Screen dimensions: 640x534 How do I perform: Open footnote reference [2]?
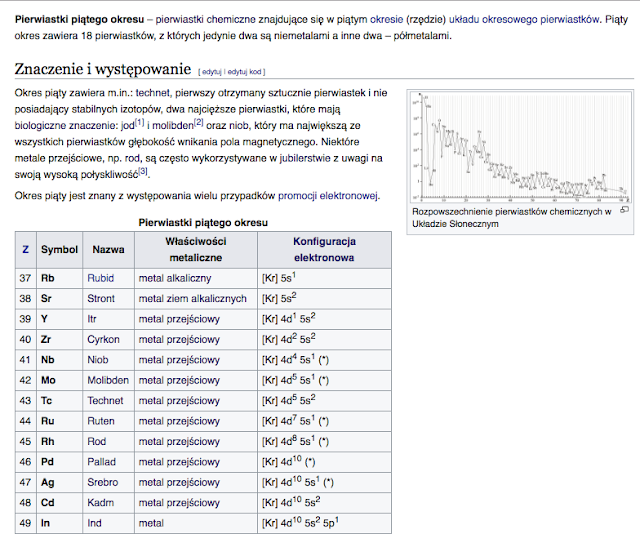[x=198, y=122]
